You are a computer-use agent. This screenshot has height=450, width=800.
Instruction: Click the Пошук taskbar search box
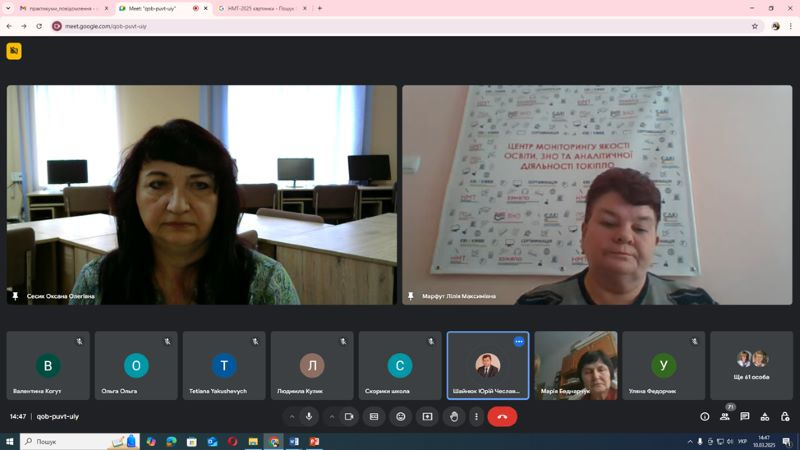80,441
